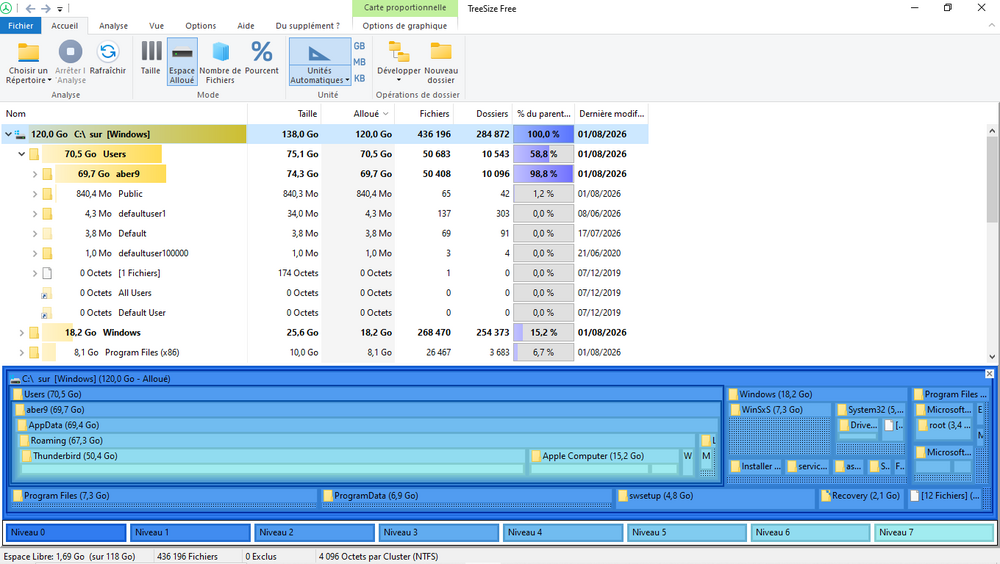
Task: Select the Default User shortcut icon
Action: (x=46, y=313)
